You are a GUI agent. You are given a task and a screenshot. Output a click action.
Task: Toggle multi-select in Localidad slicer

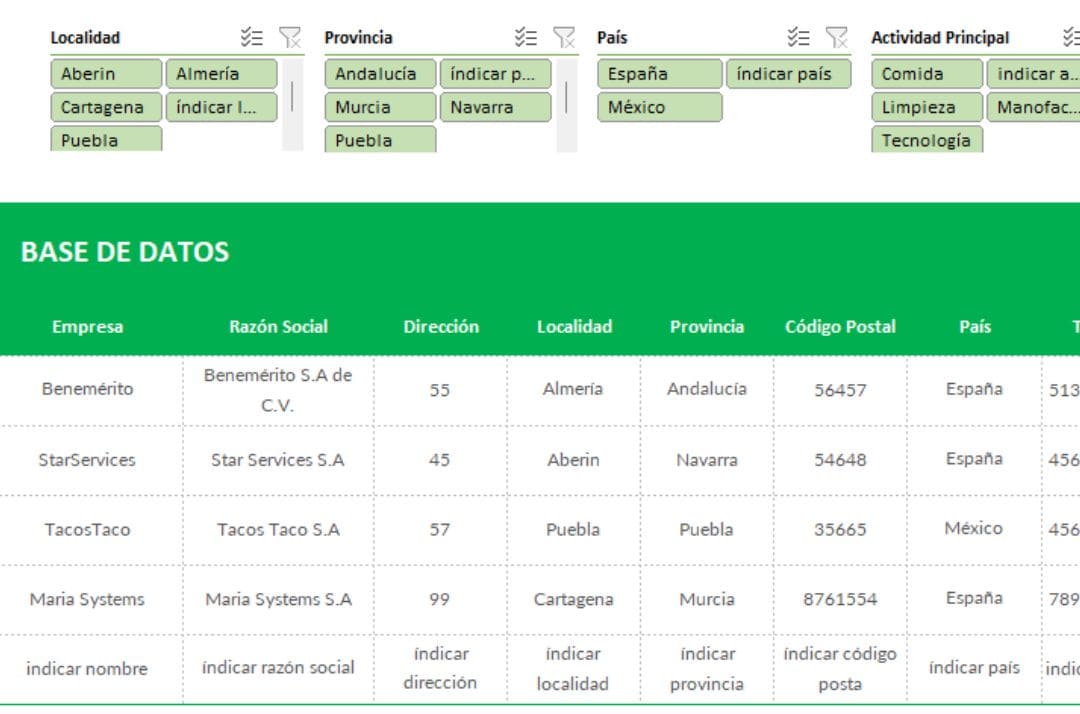coord(251,37)
